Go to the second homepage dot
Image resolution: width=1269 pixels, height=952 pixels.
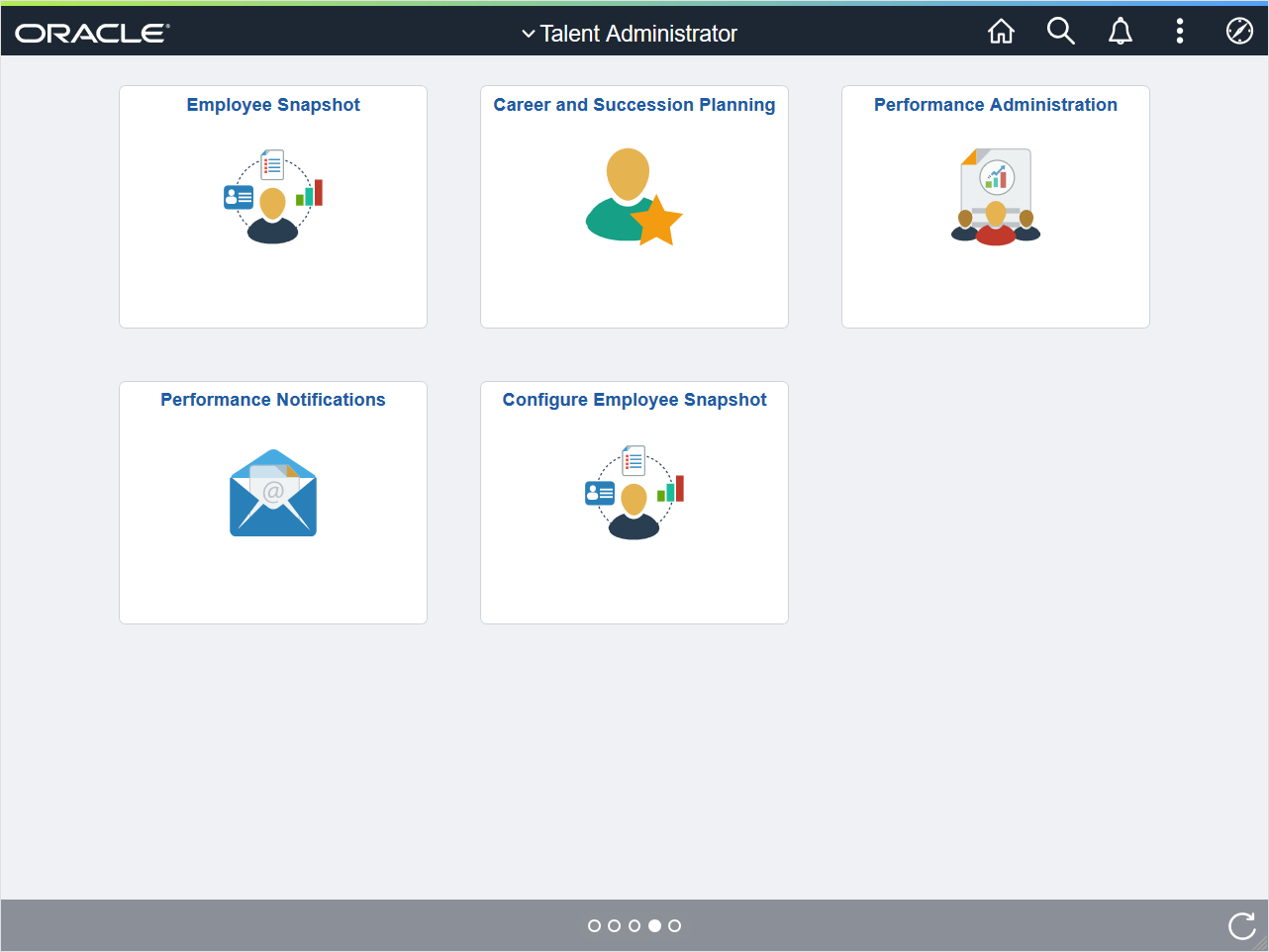(614, 926)
